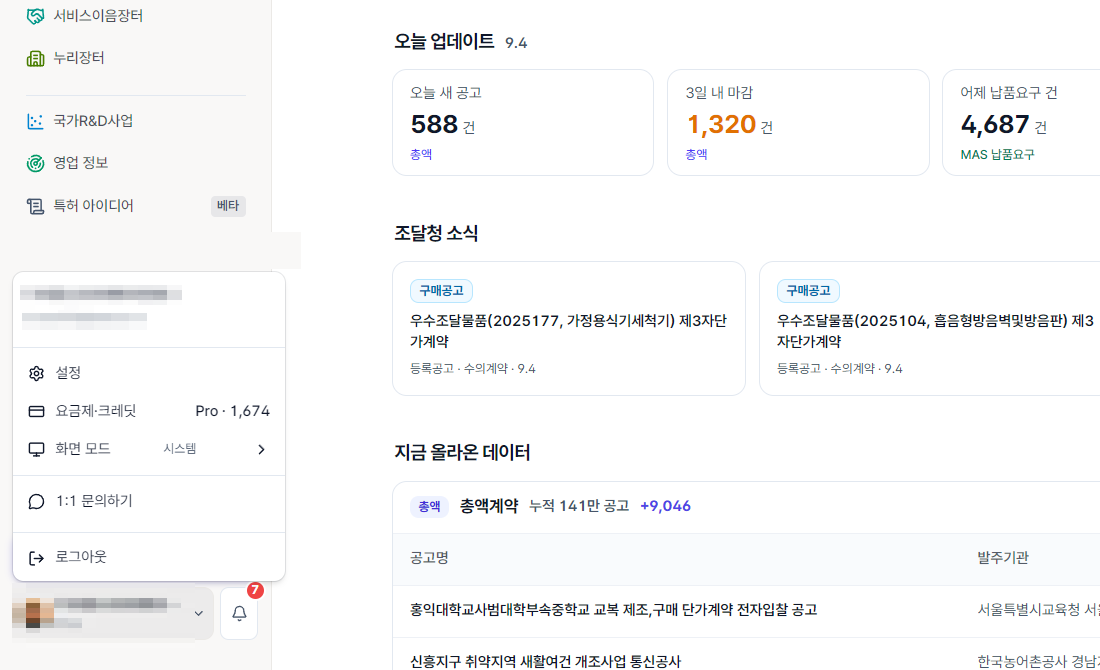1100x670 pixels.
Task: Click the 로그아웃 exit arrow icon
Action: click(x=36, y=558)
